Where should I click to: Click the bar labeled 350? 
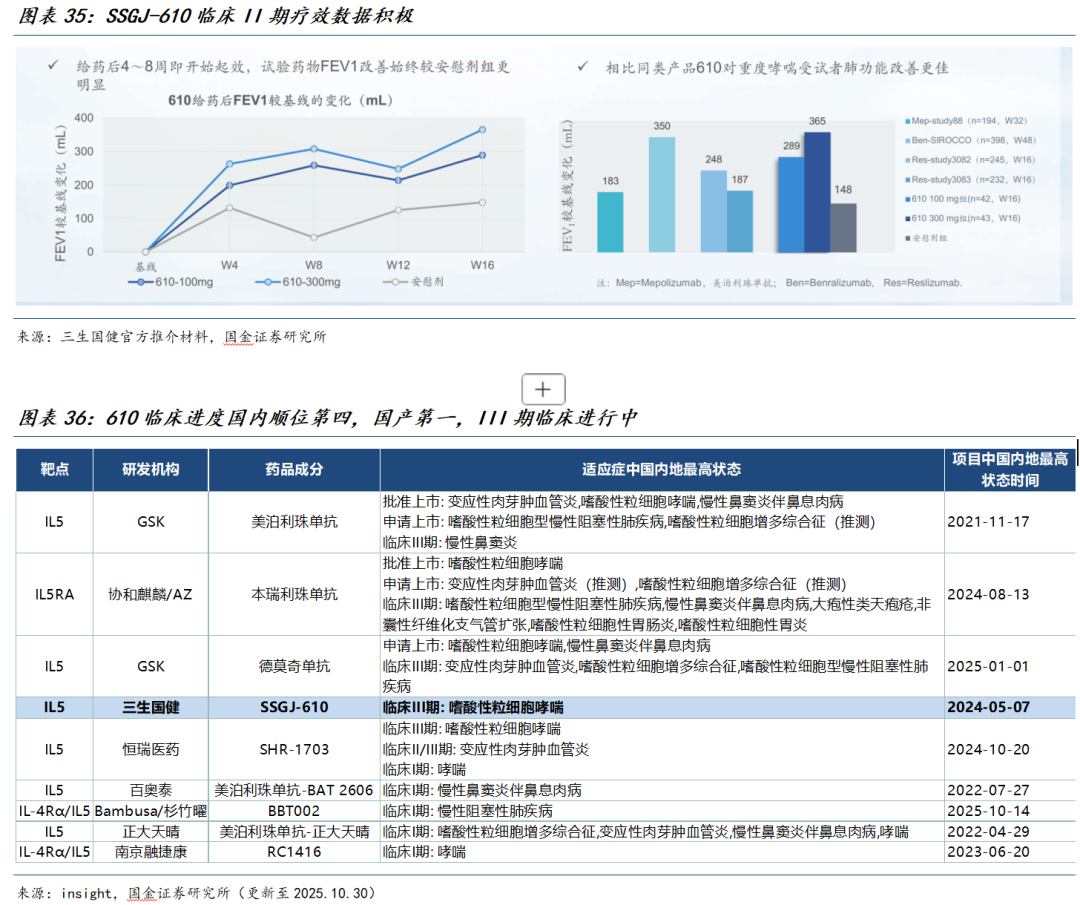point(662,194)
